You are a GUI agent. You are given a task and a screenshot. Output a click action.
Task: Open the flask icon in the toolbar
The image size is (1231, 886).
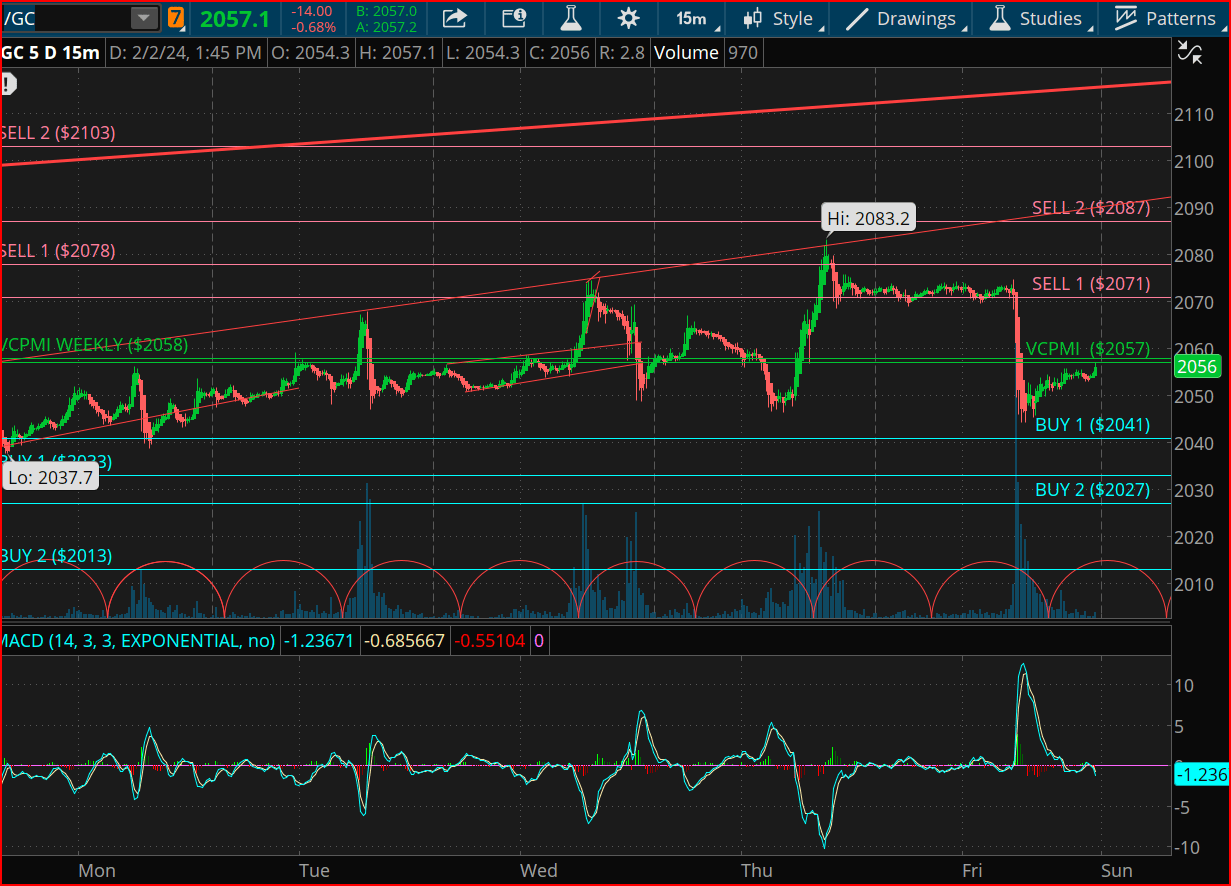[x=571, y=18]
